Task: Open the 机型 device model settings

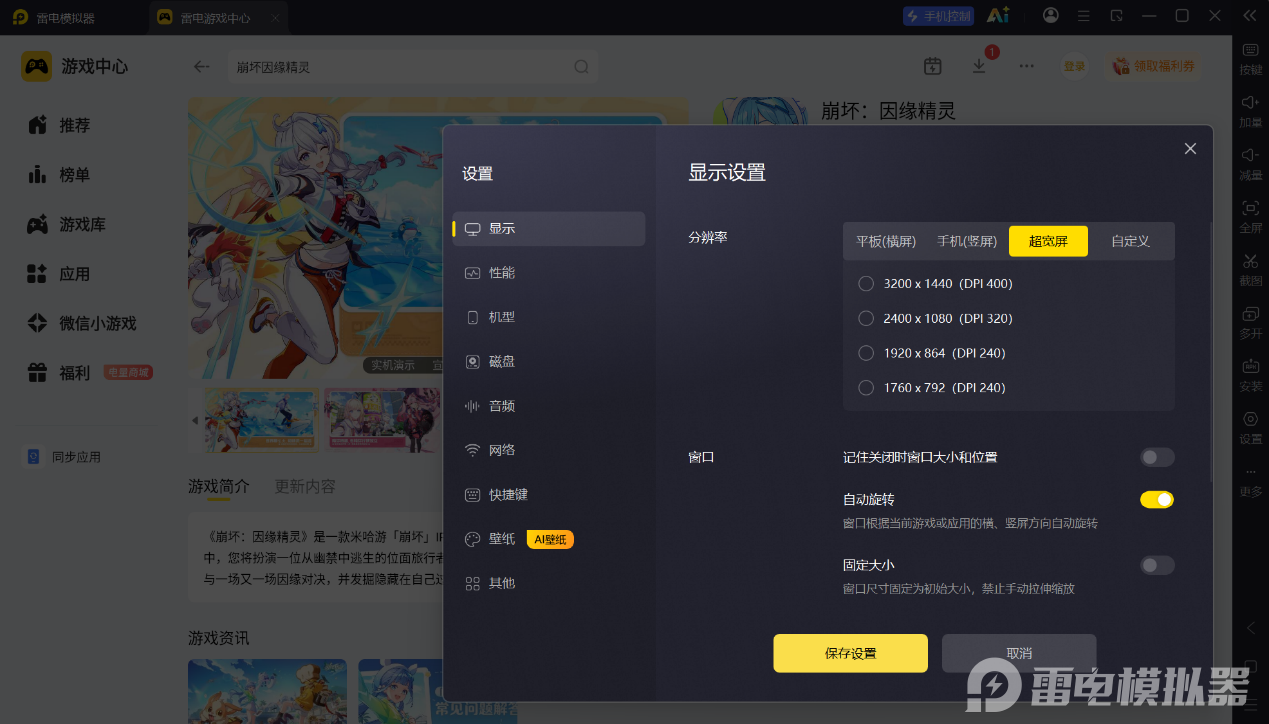Action: point(549,317)
